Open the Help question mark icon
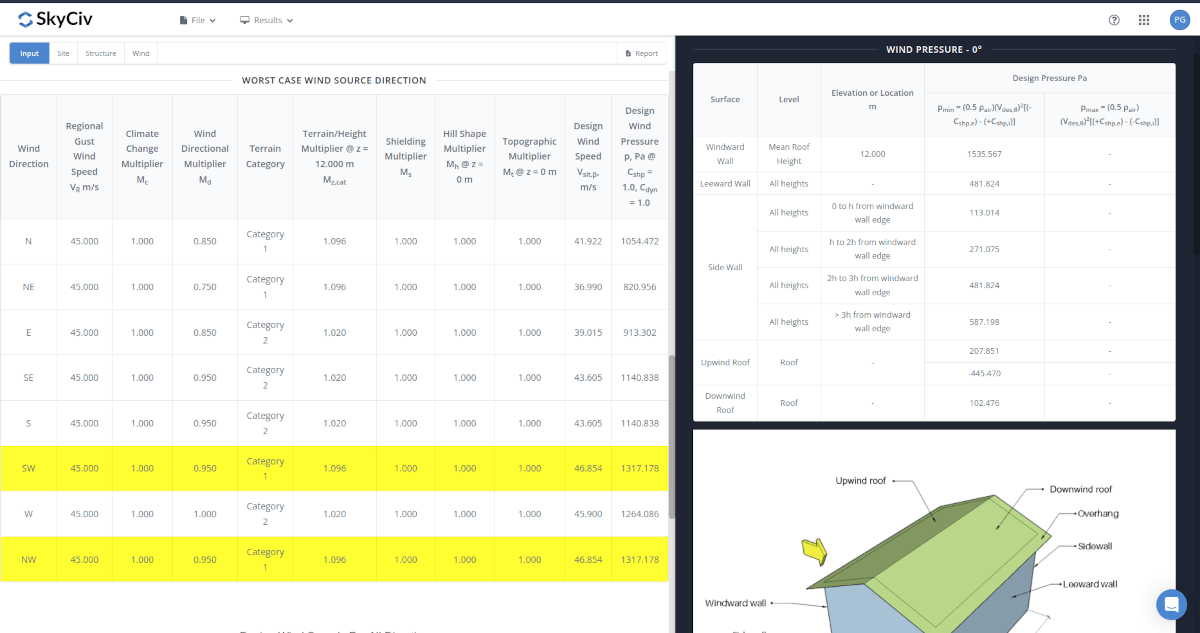This screenshot has width=1200, height=633. pos(1114,19)
